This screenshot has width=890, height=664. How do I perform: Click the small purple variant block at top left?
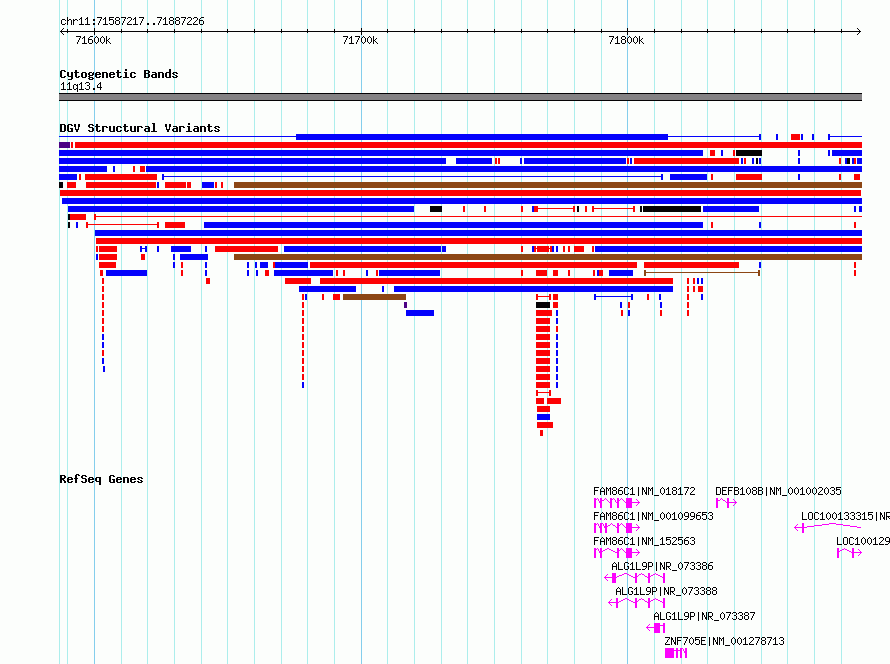pyautogui.click(x=64, y=145)
